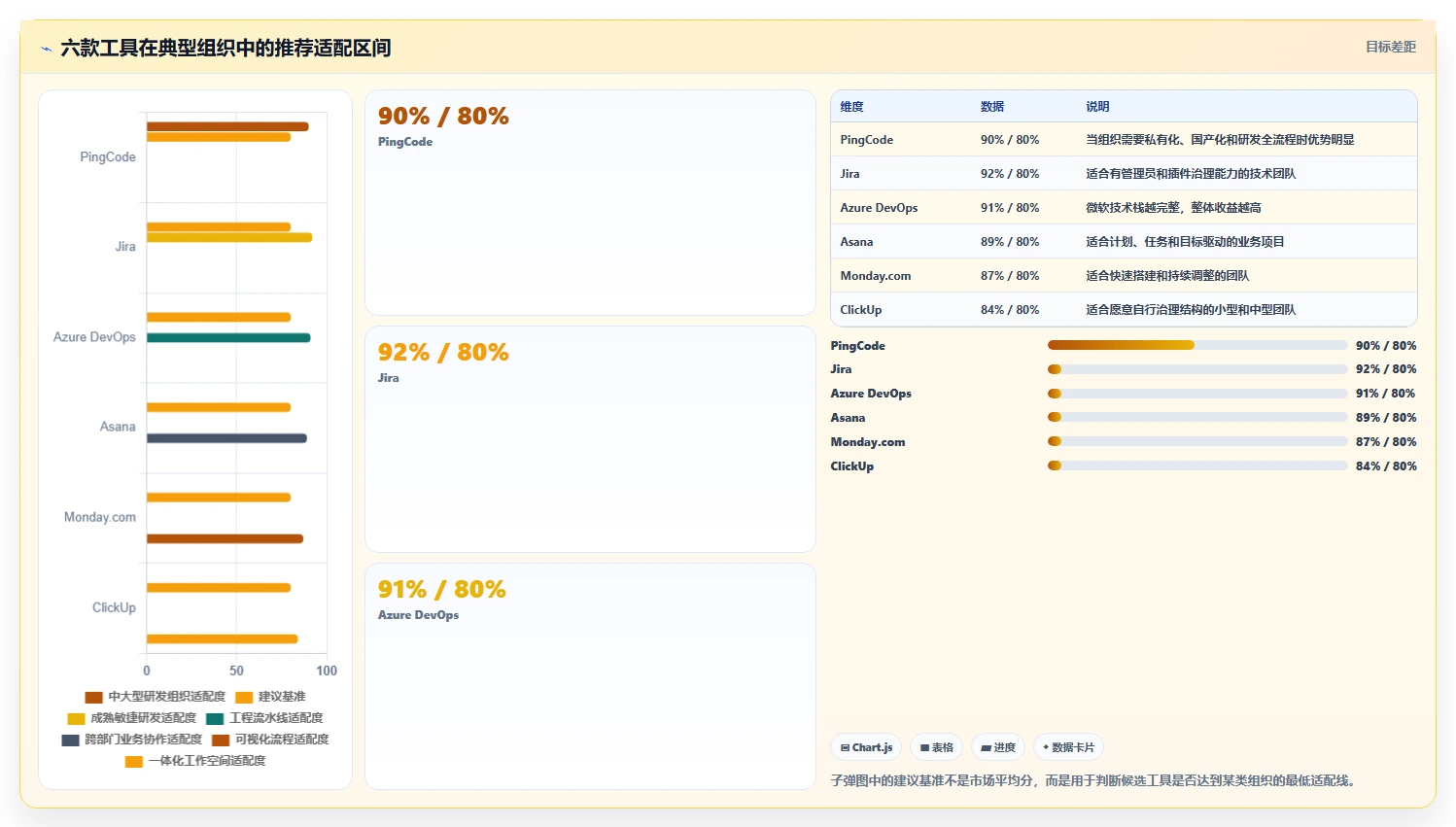Click the 目标差距 label in header
1456x827 pixels.
1390,47
